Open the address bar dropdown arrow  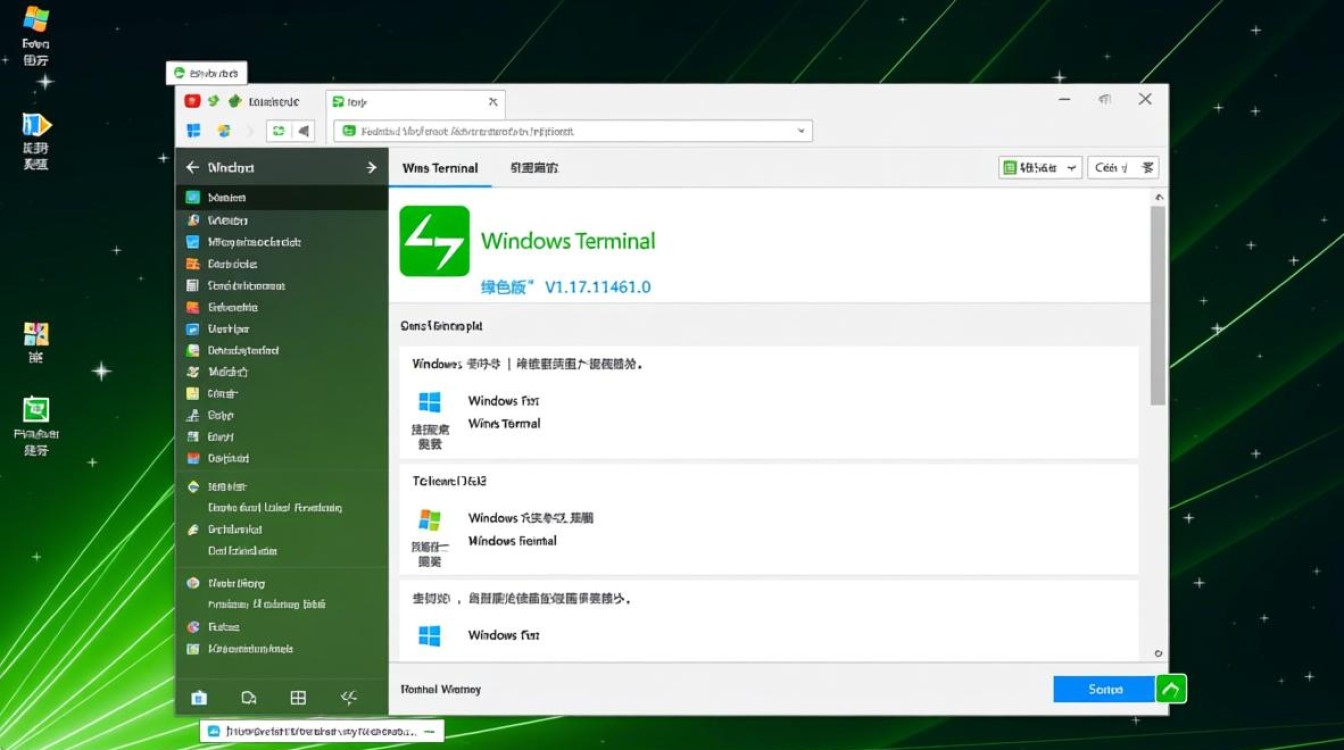[x=799, y=130]
